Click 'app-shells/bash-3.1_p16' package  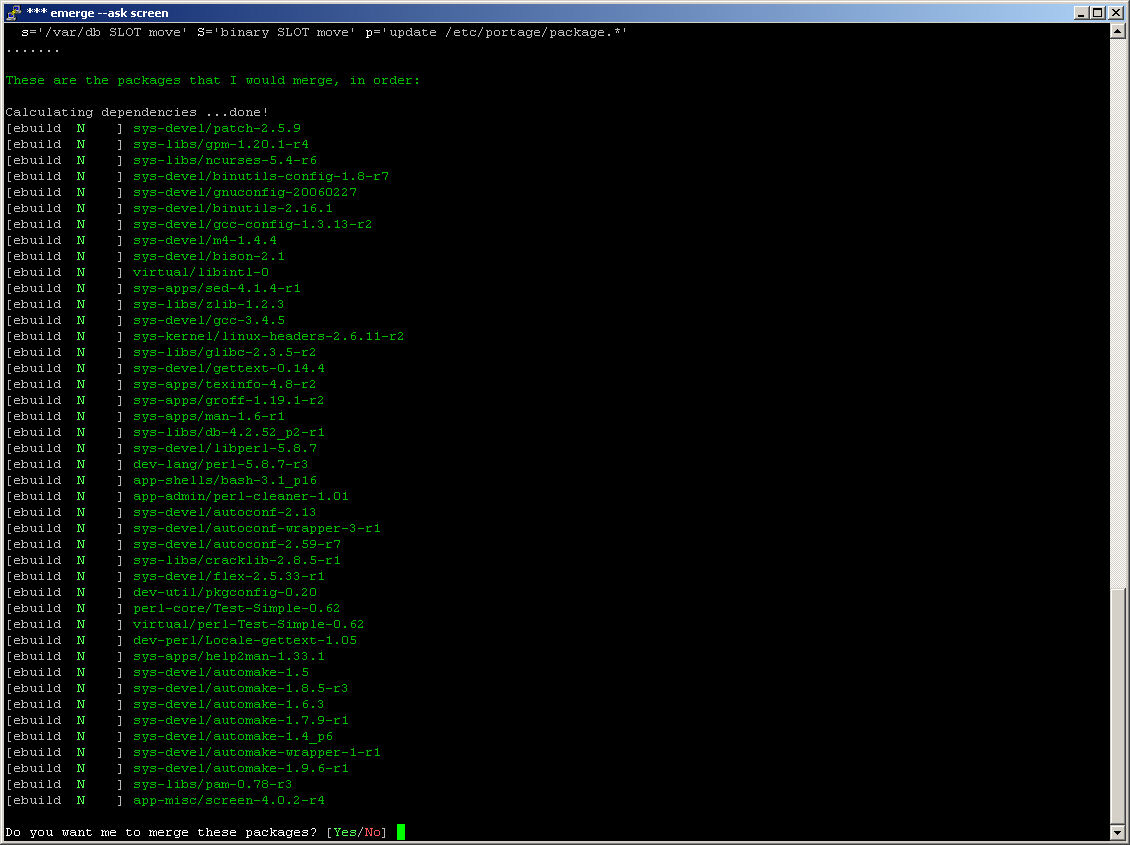[x=225, y=480]
